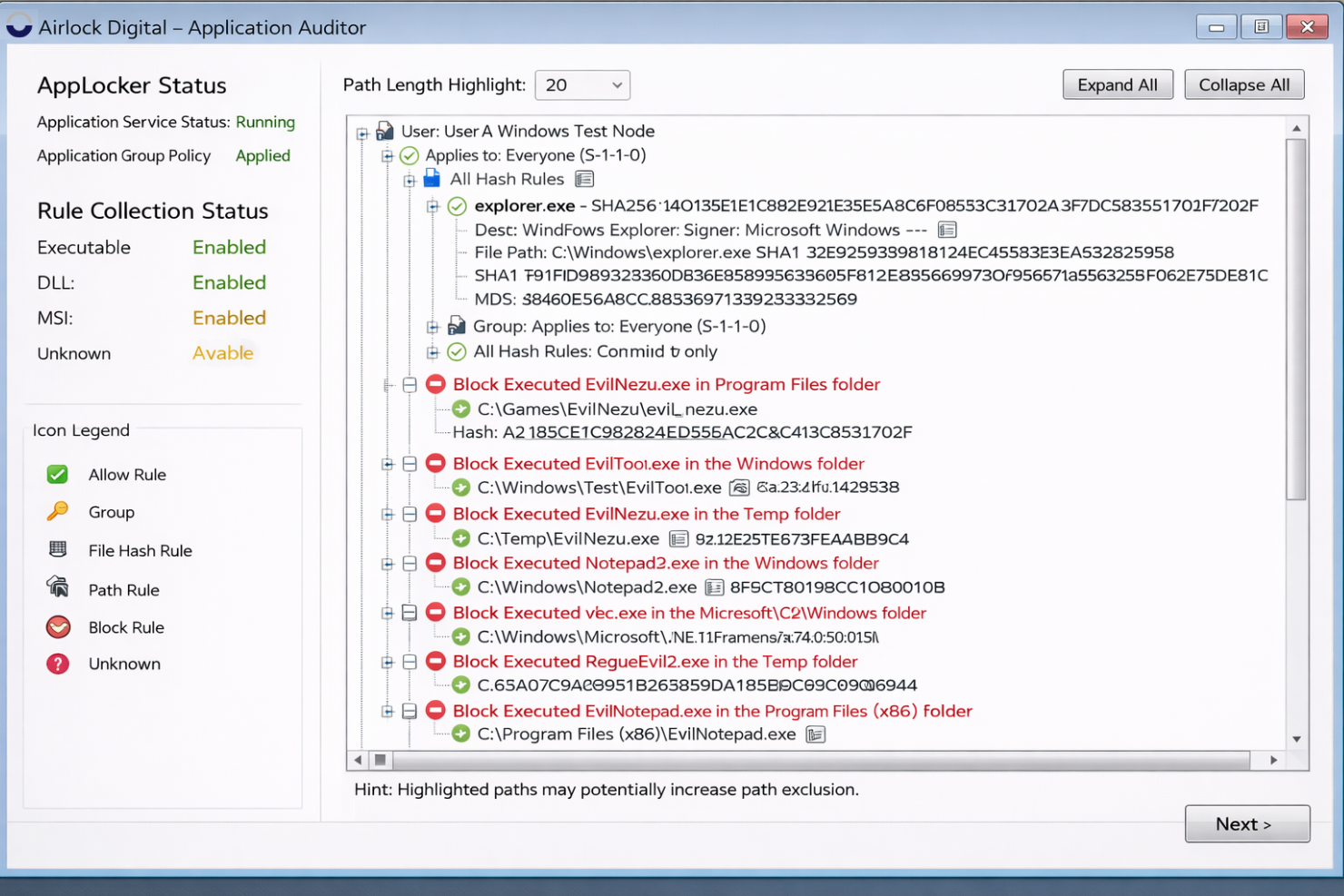Toggle checkbox for Block Executed Notepad2.exe rule

click(x=410, y=564)
